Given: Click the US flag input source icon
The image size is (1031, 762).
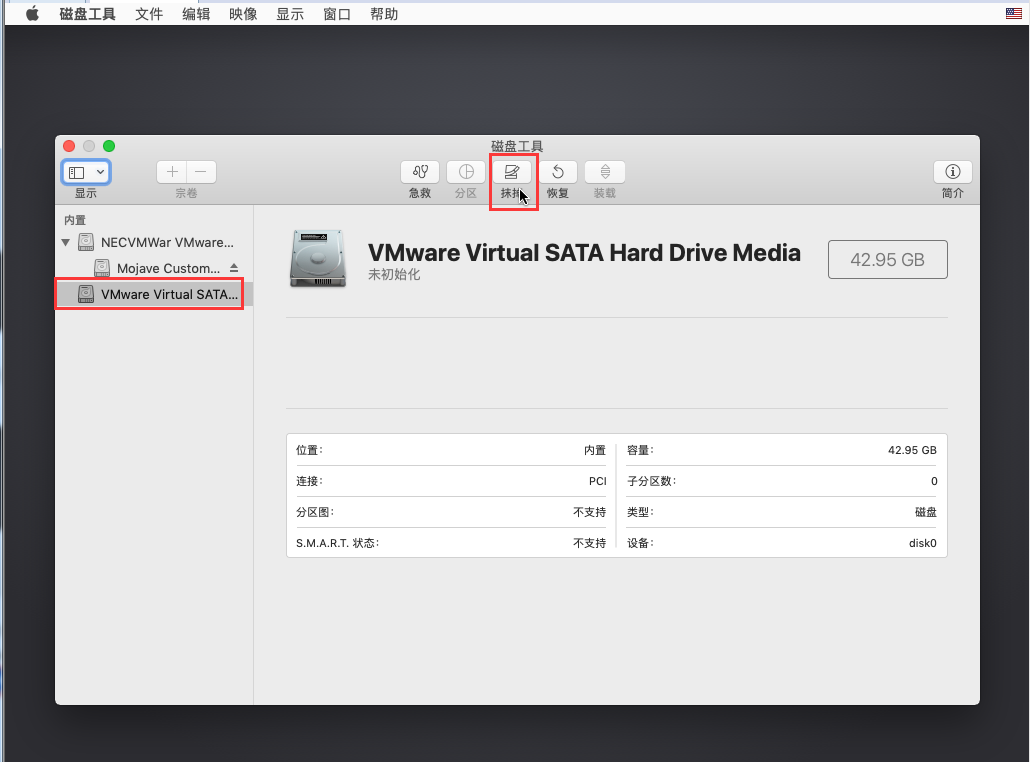Looking at the screenshot, I should coord(1013,14).
